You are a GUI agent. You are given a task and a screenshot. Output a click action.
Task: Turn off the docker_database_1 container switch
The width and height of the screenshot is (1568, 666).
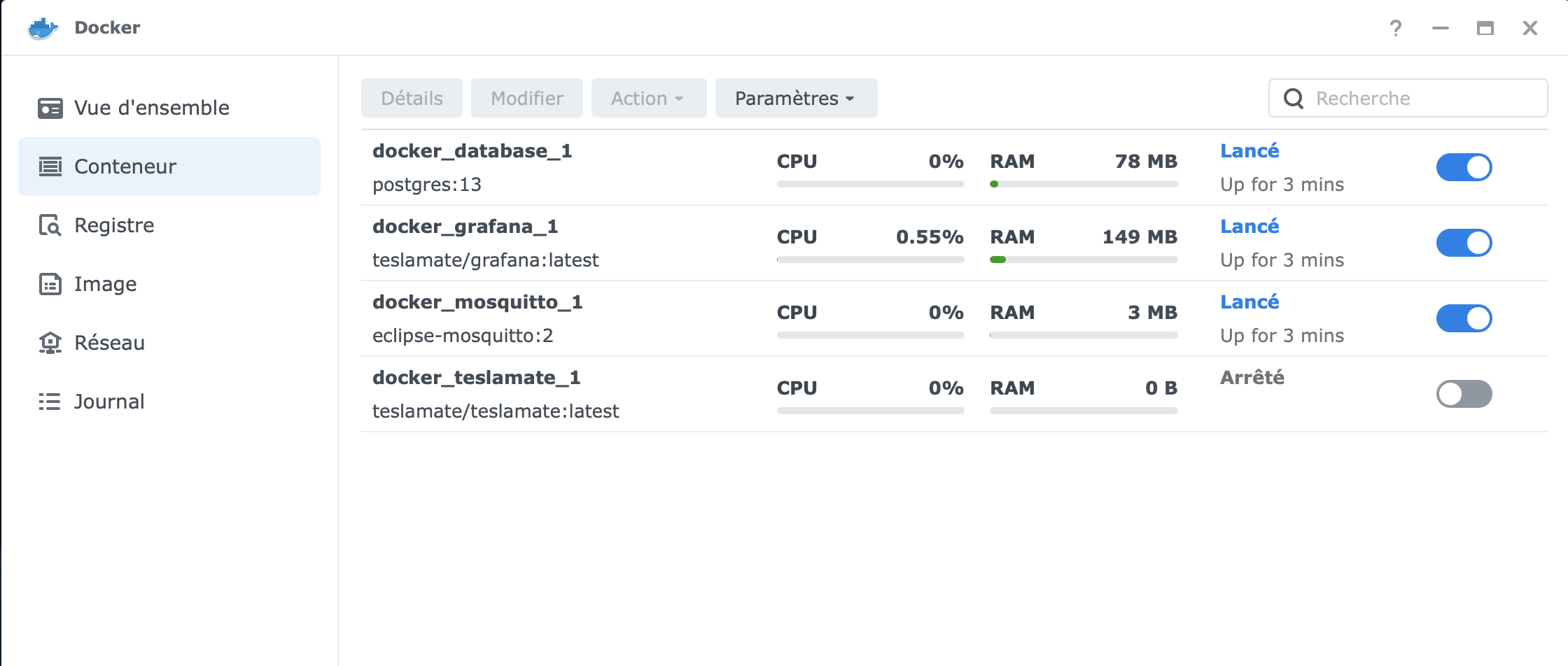[x=1464, y=167]
